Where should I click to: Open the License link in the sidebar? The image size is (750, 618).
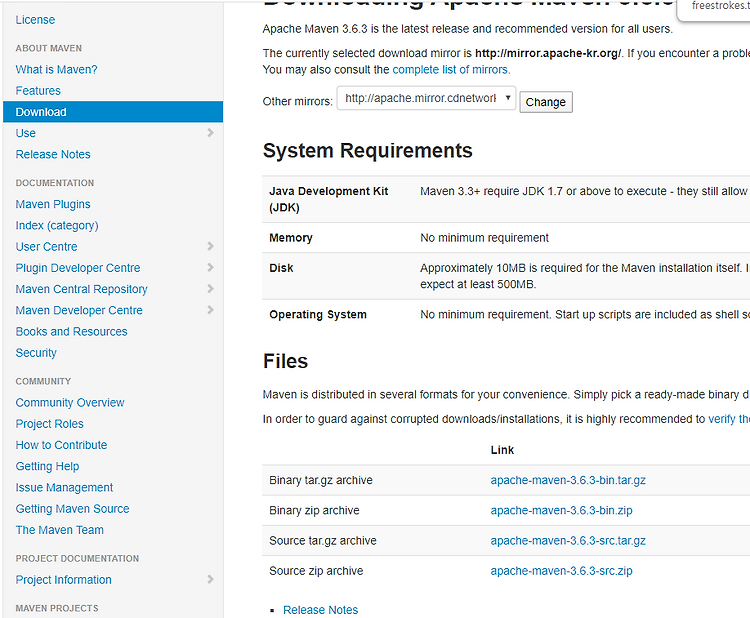point(35,20)
